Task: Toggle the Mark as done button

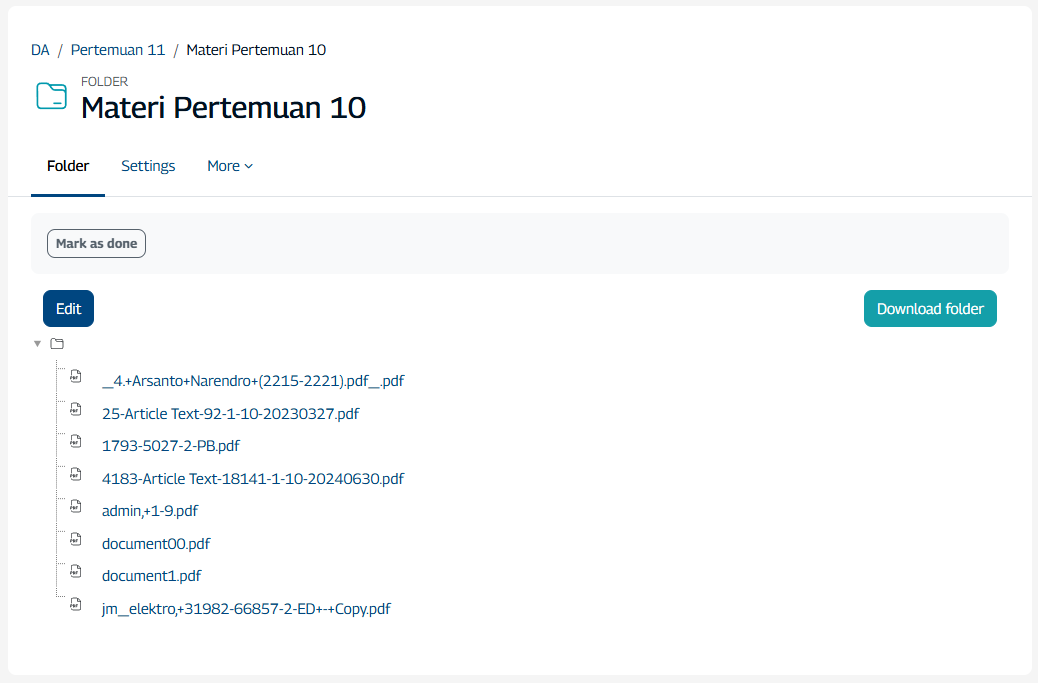Action: coord(96,244)
